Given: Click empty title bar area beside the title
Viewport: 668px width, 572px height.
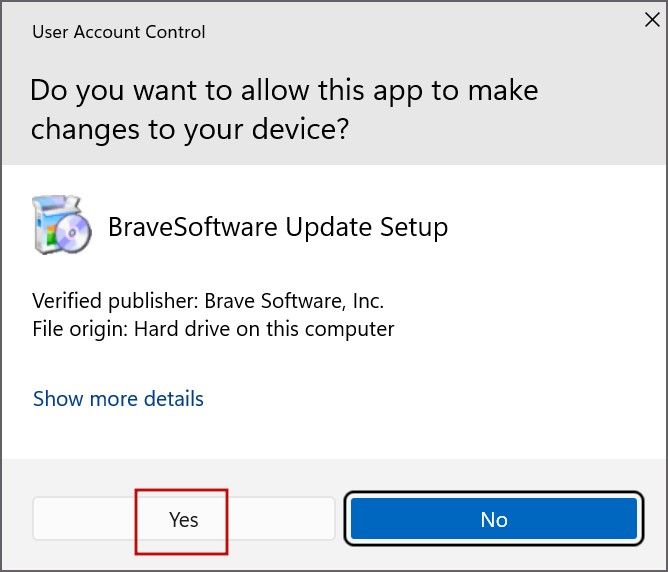Looking at the screenshot, I should point(400,32).
